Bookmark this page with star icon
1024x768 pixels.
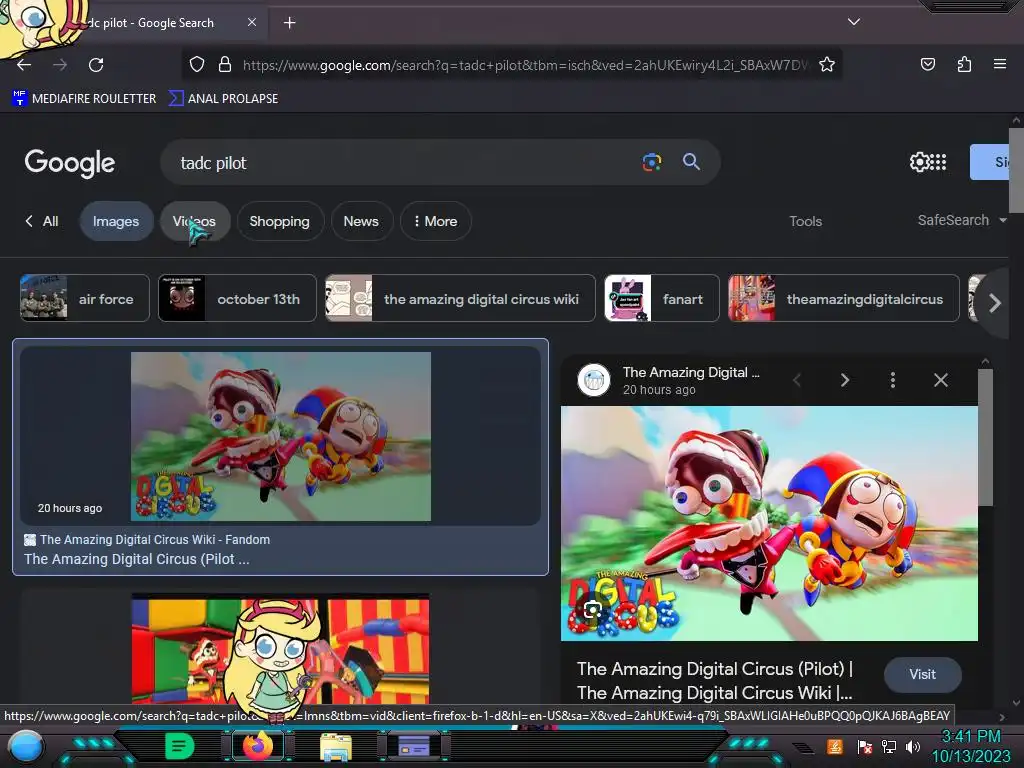click(x=827, y=64)
